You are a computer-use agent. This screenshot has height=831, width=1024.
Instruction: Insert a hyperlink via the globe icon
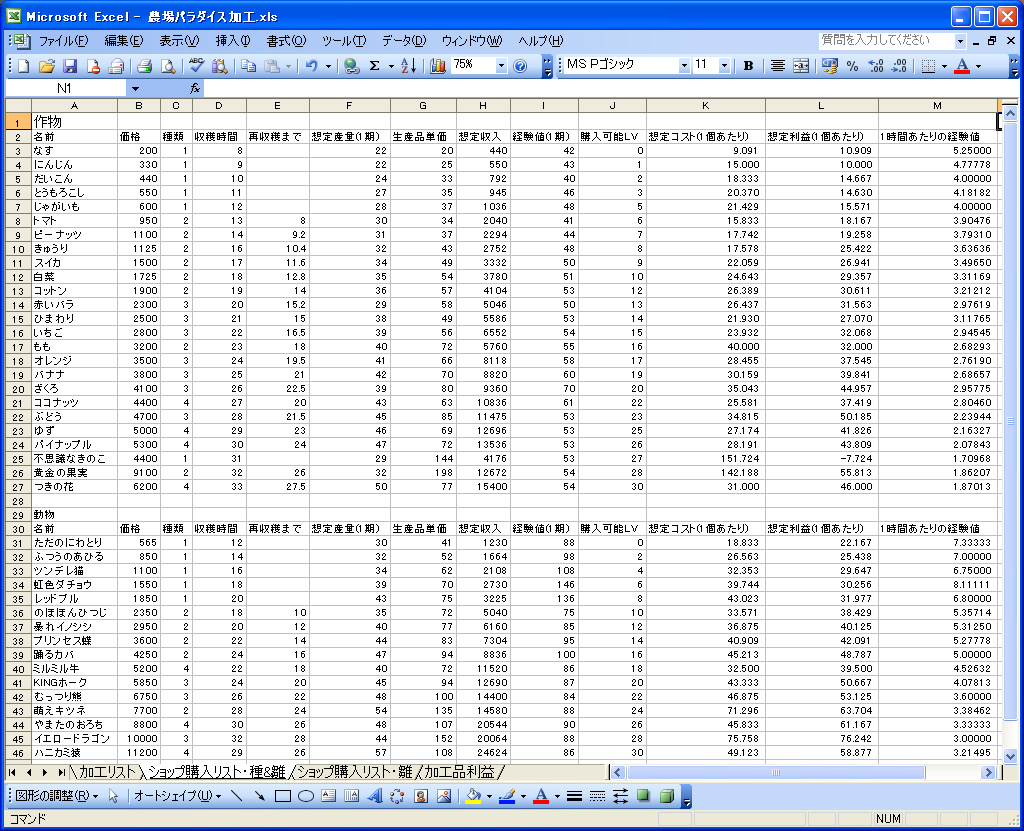pos(351,65)
